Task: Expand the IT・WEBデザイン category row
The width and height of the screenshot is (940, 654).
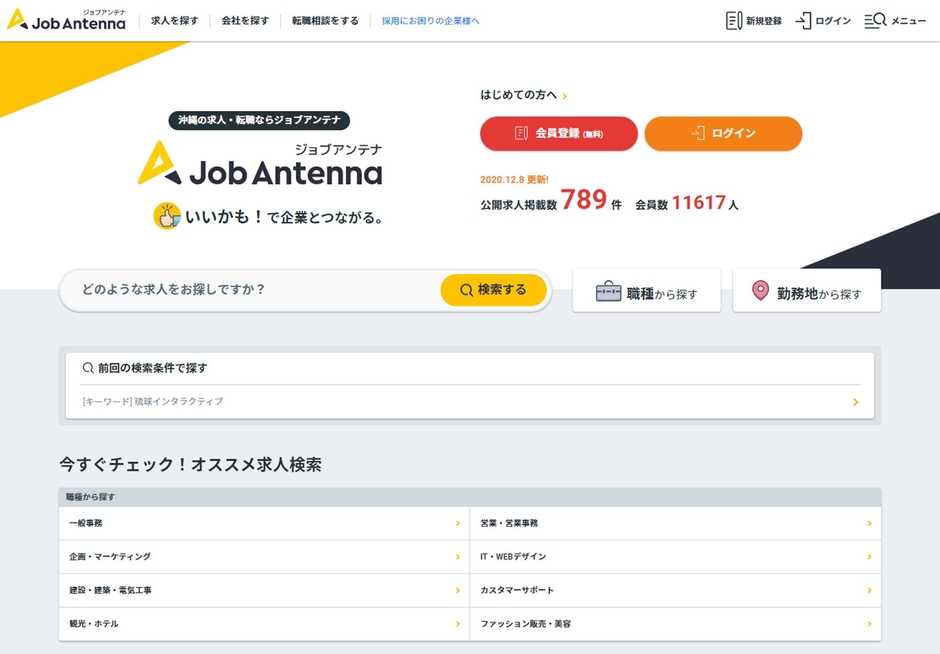Action: click(675, 556)
